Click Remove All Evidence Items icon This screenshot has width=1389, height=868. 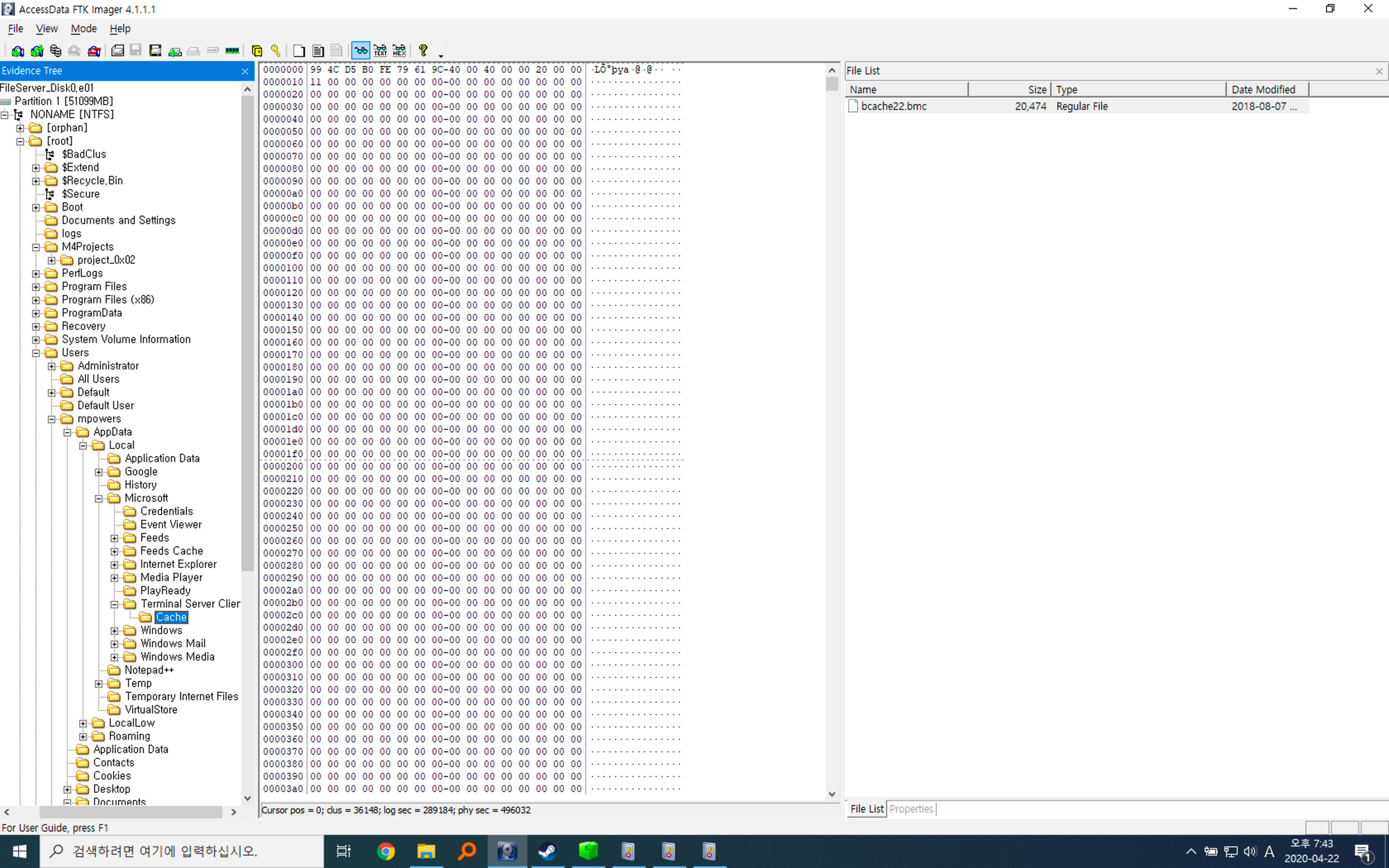[x=94, y=51]
